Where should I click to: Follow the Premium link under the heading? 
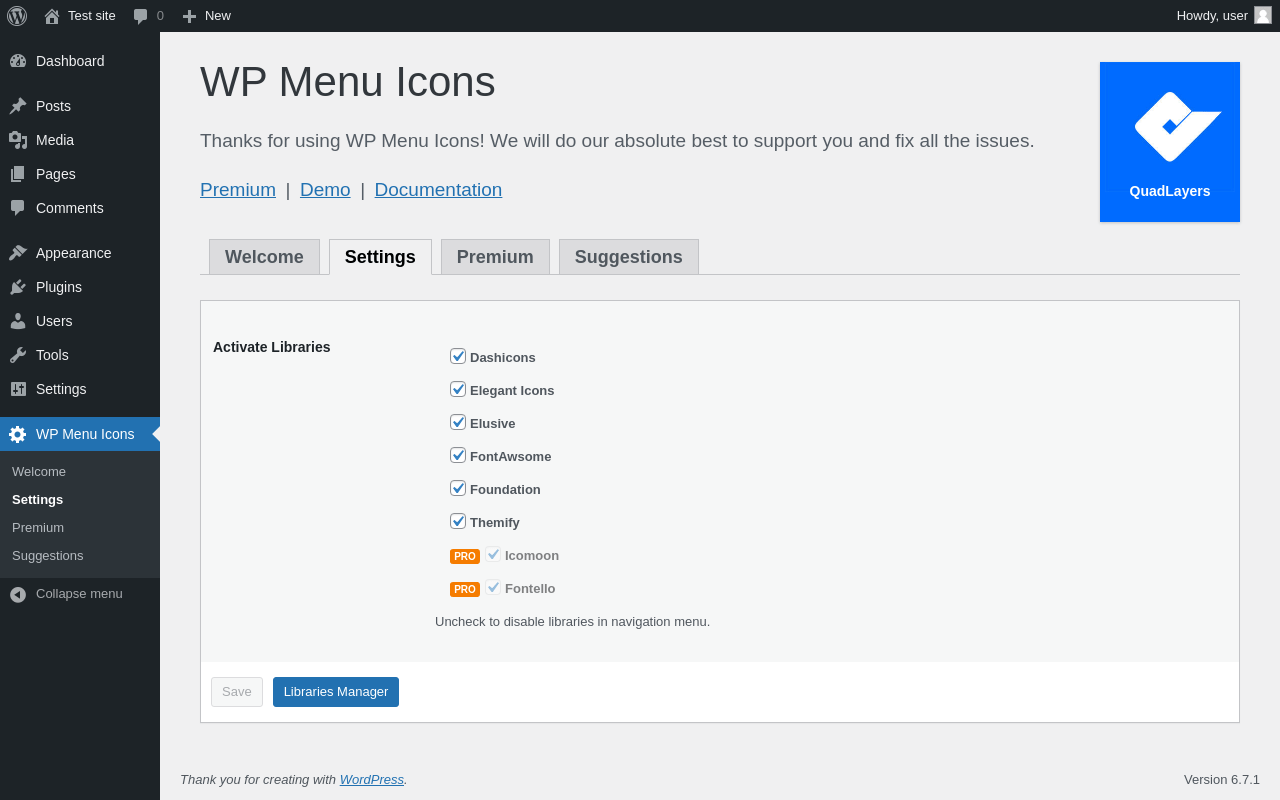click(x=238, y=190)
